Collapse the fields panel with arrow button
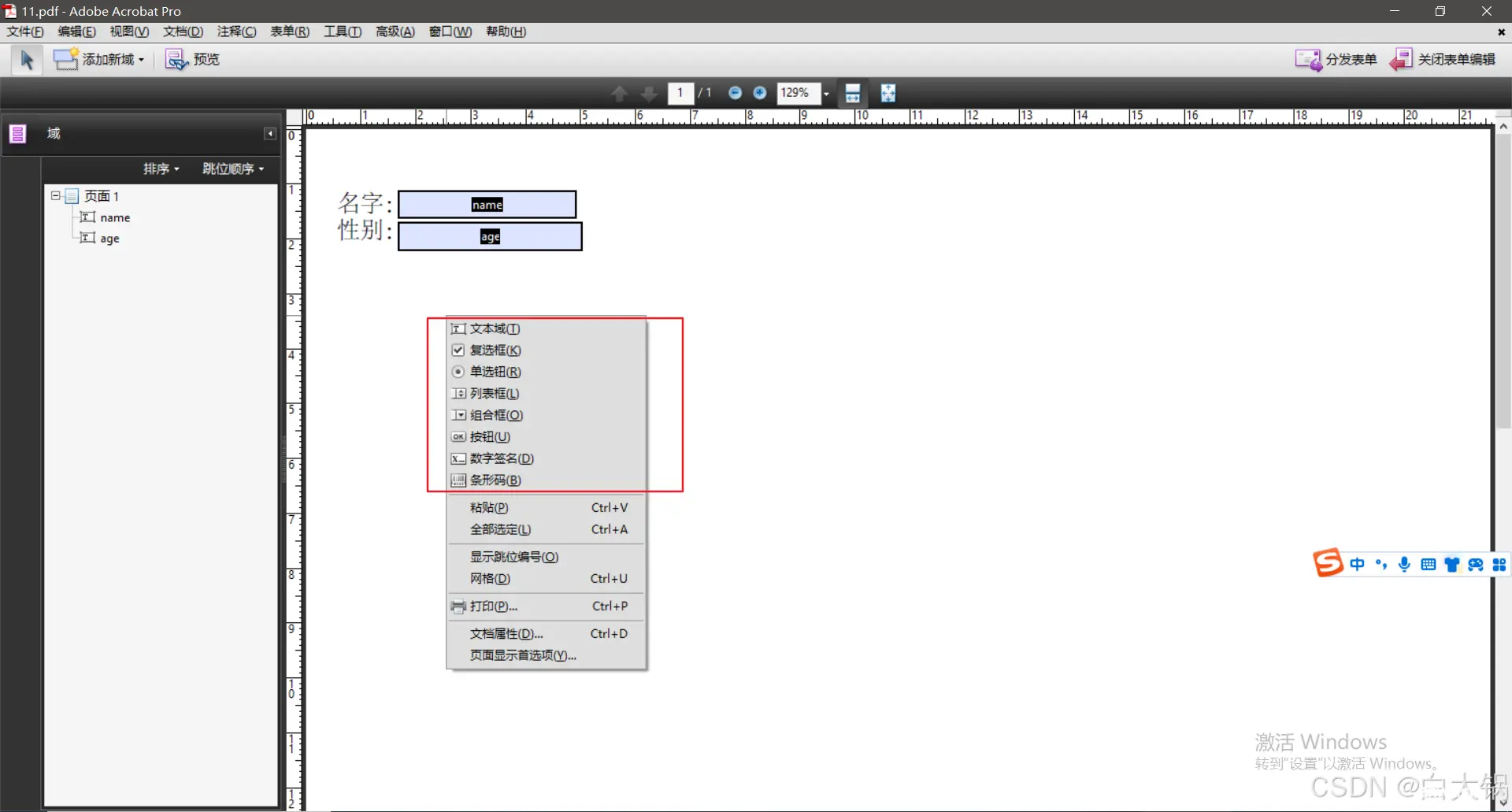Screen dimensions: 1512x812 270,134
